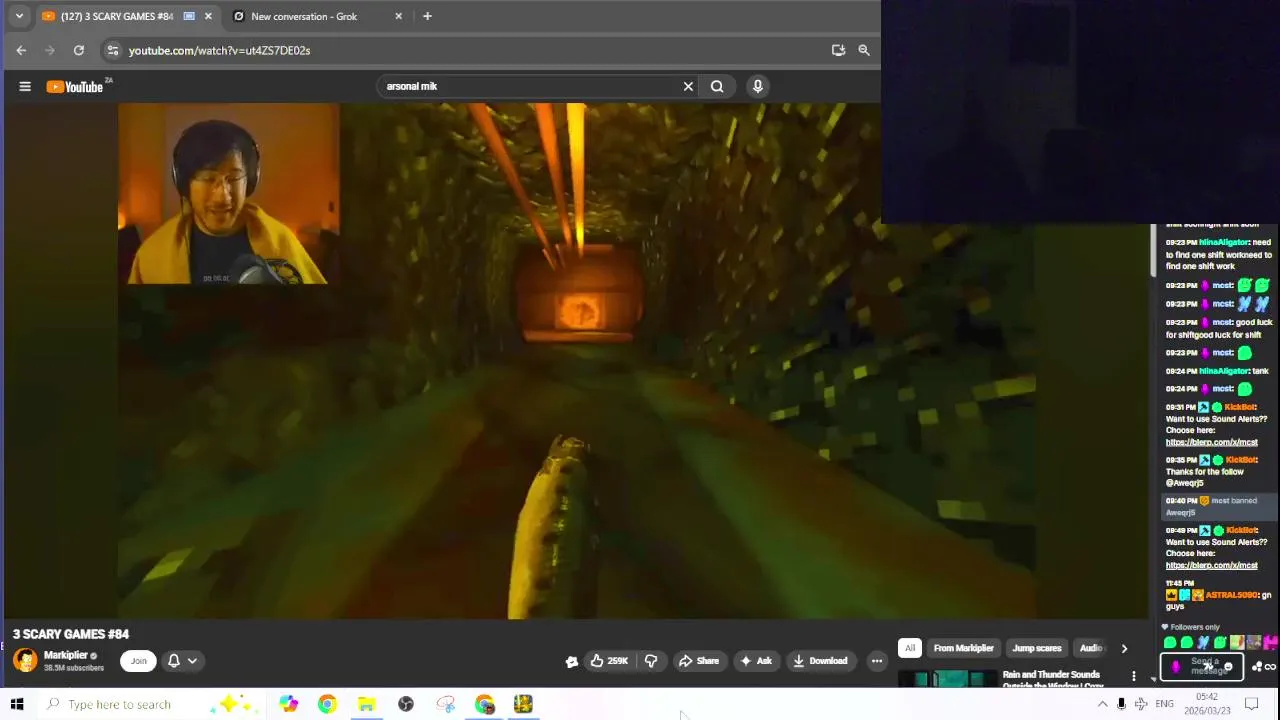Open the Windows Start menu
1280x720 pixels.
pyautogui.click(x=17, y=704)
